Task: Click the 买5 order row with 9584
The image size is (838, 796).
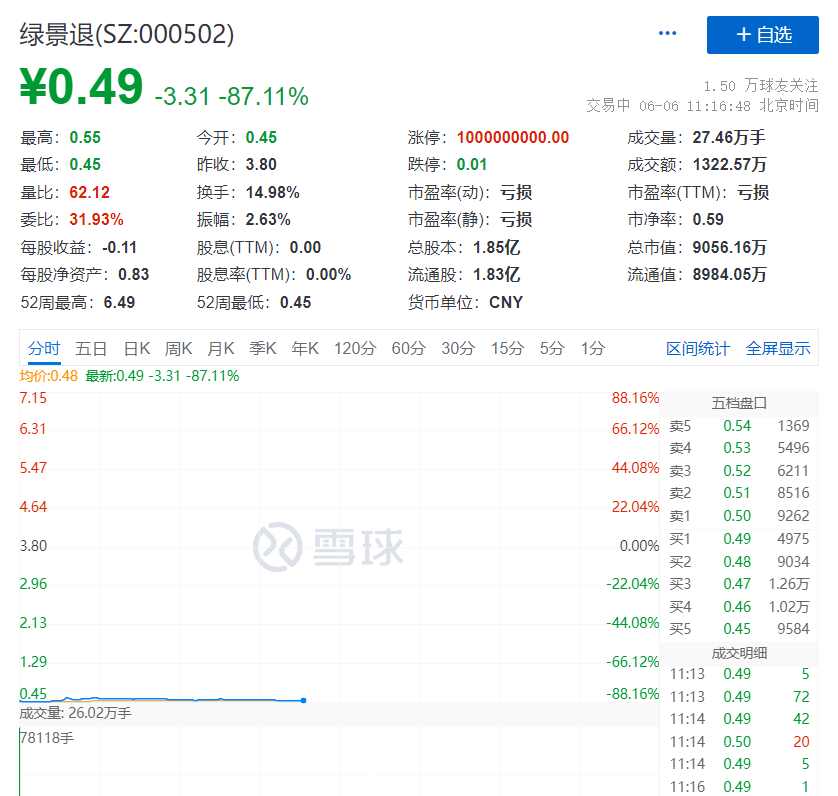Action: [x=739, y=629]
